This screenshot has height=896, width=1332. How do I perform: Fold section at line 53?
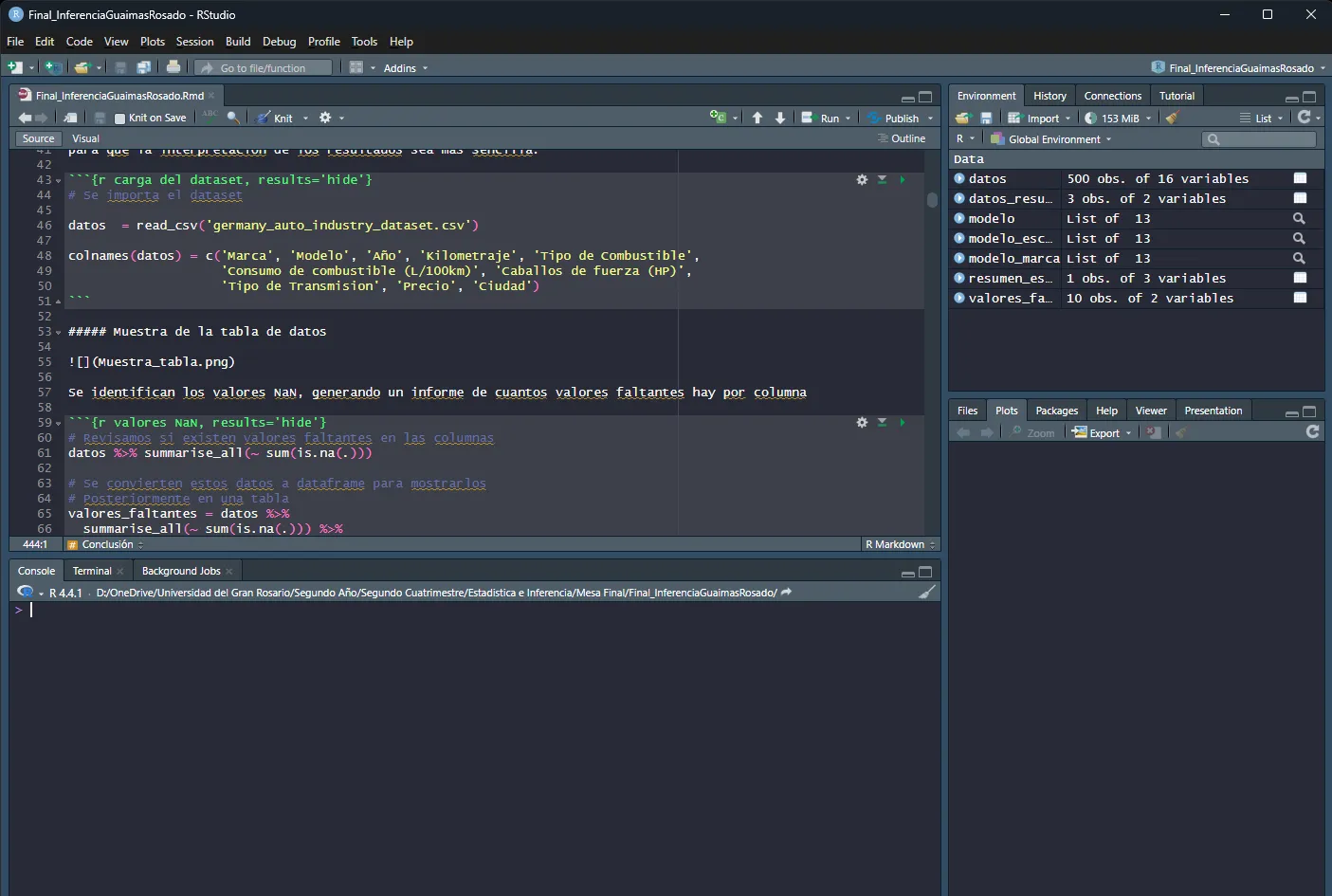[x=58, y=332]
